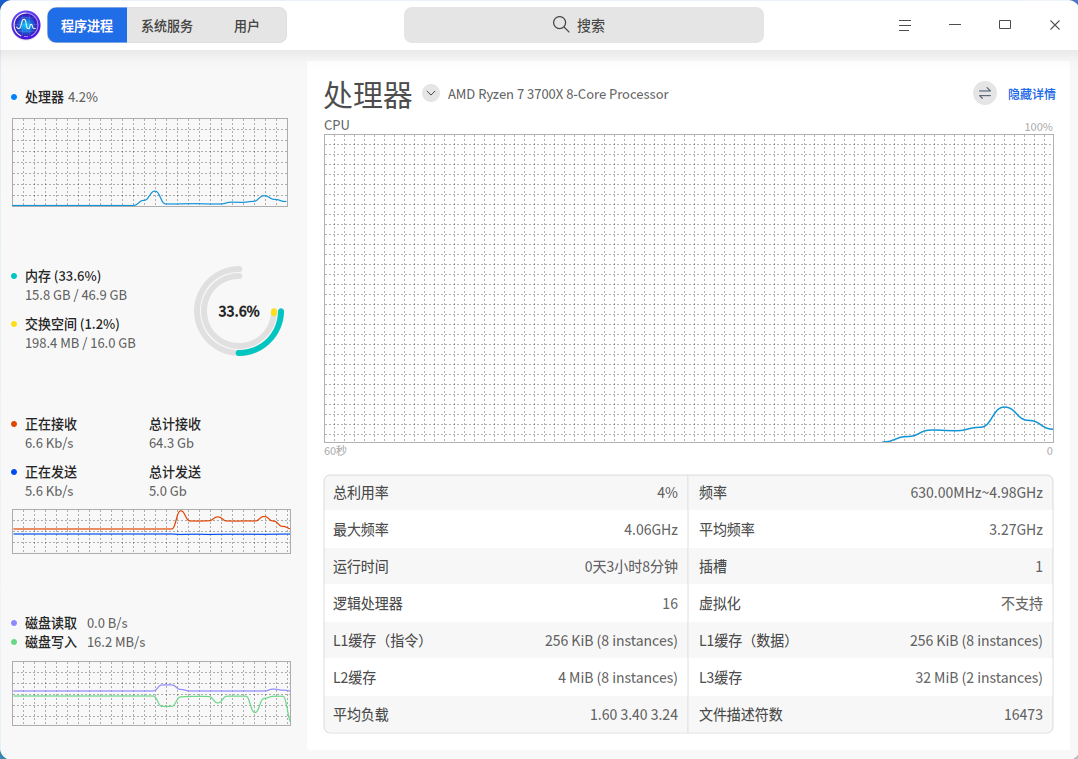Select the 用户 tab
The image size is (1078, 759).
246,25
